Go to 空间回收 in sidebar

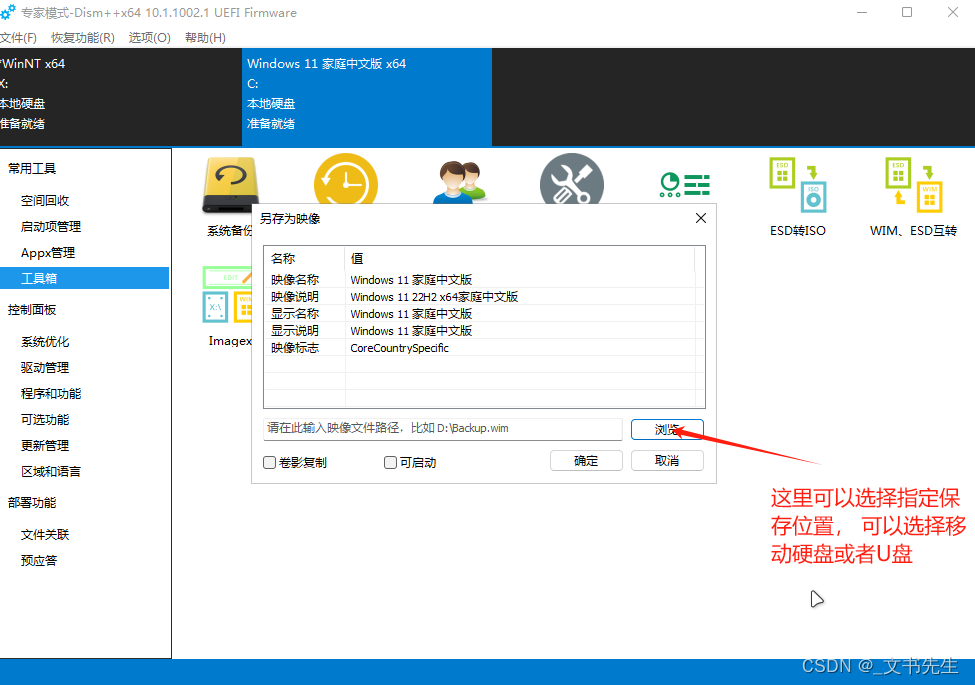point(45,201)
